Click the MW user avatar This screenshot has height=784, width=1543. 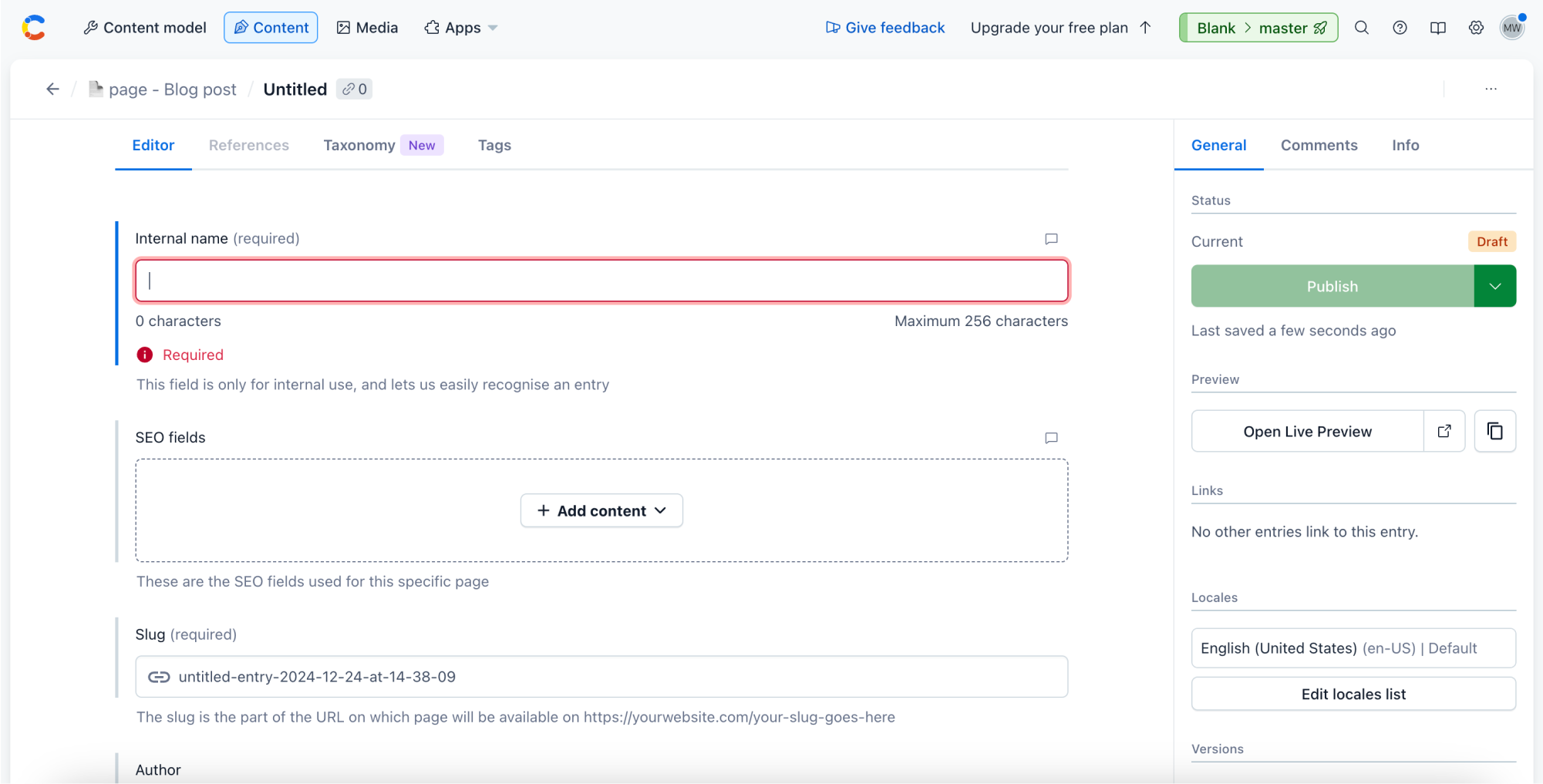tap(1512, 27)
